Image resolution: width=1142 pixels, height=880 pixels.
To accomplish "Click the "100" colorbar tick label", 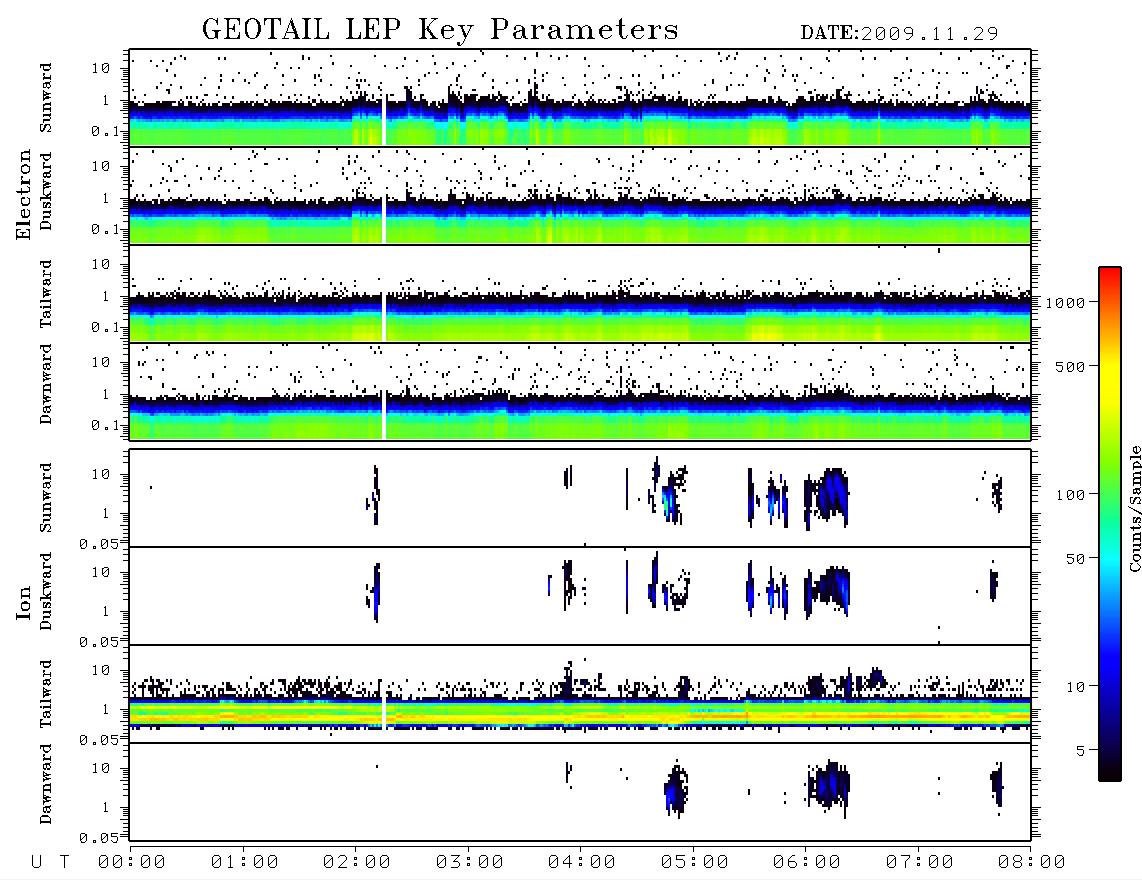I will point(1071,495).
